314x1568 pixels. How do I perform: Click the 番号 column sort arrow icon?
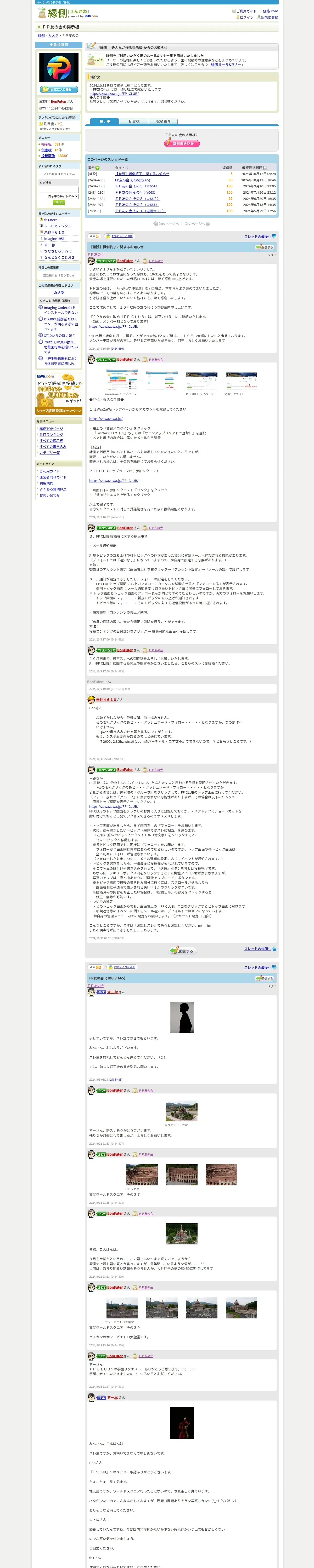[98, 168]
